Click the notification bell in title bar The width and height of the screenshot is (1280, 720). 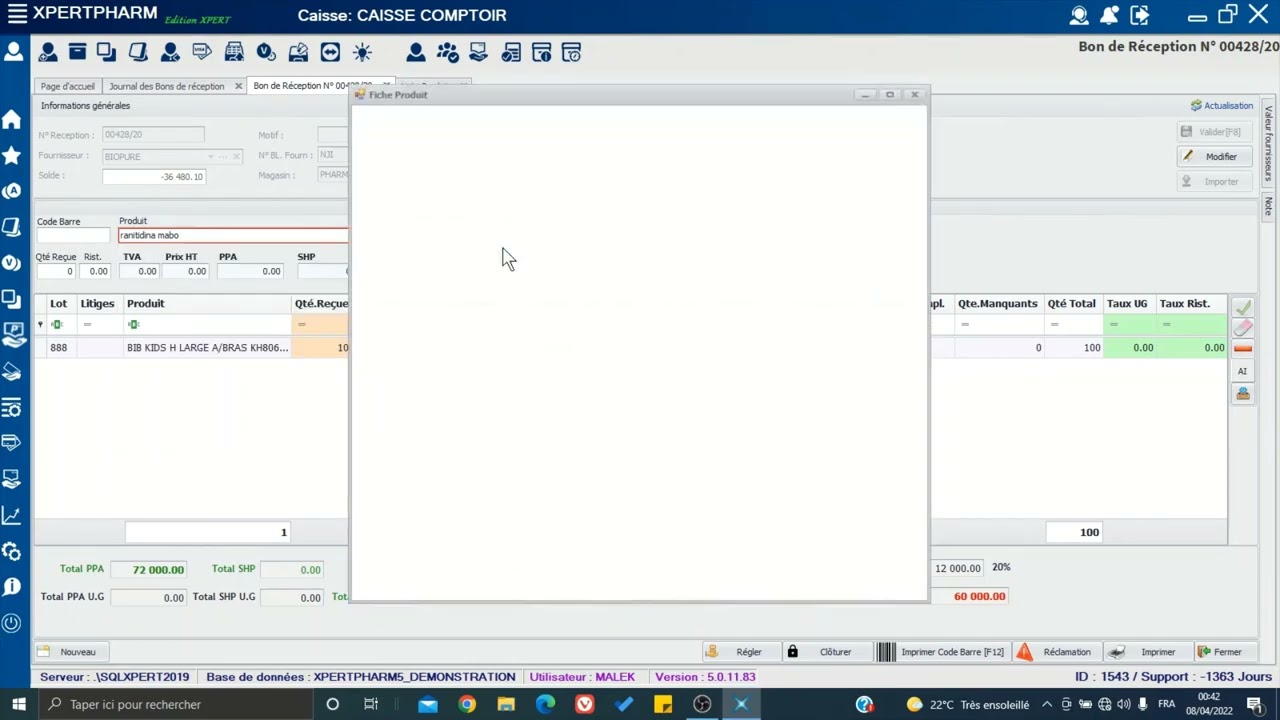pos(1109,15)
